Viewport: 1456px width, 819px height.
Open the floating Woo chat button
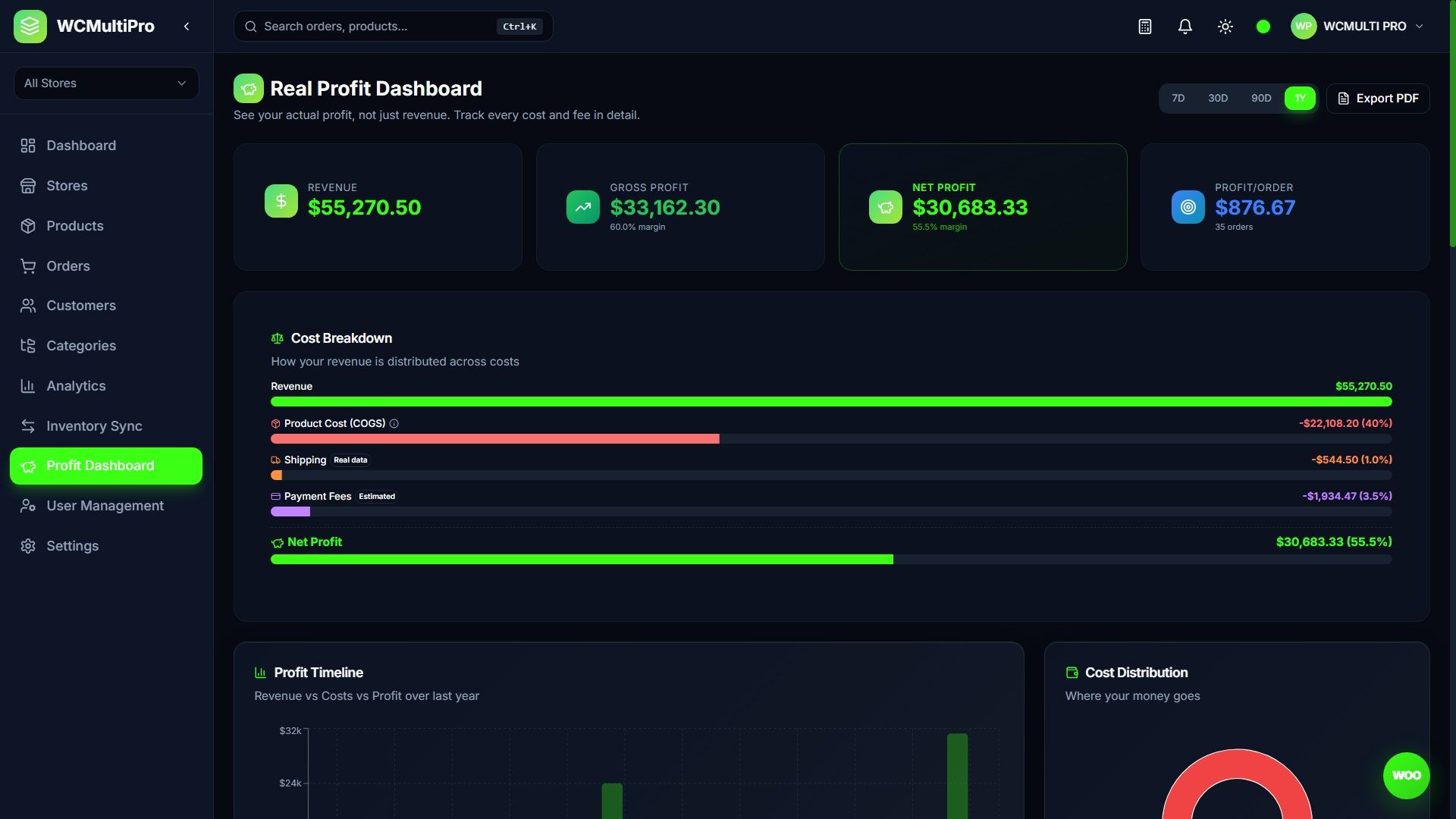(x=1406, y=775)
